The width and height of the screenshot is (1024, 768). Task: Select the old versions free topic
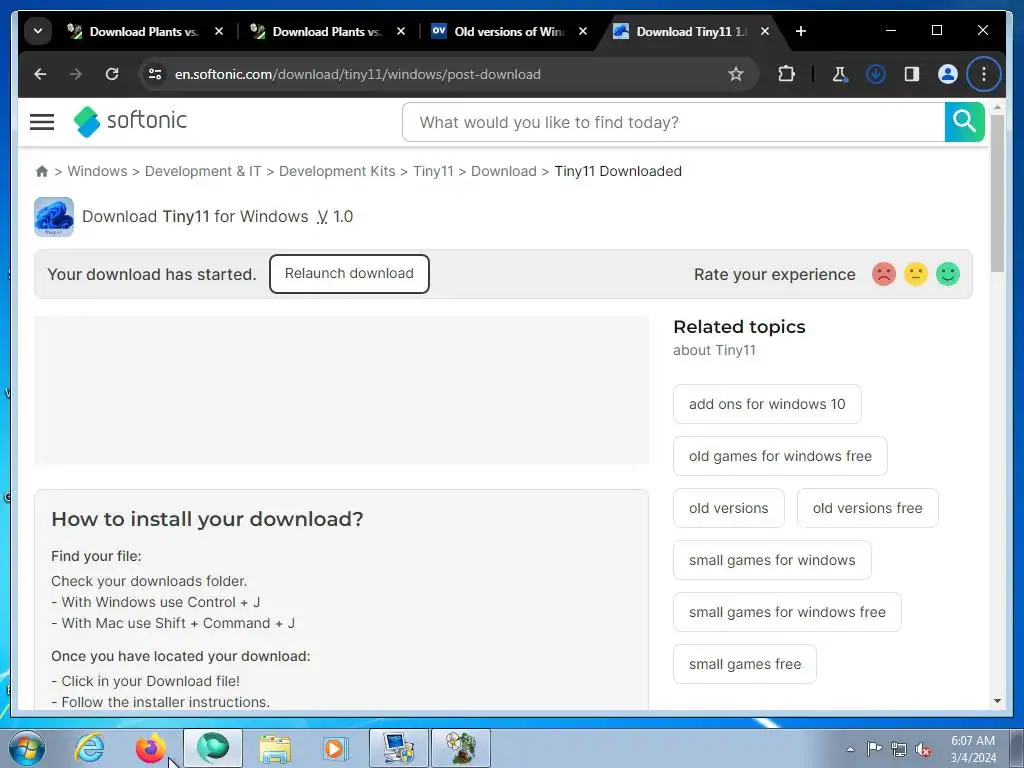[868, 508]
